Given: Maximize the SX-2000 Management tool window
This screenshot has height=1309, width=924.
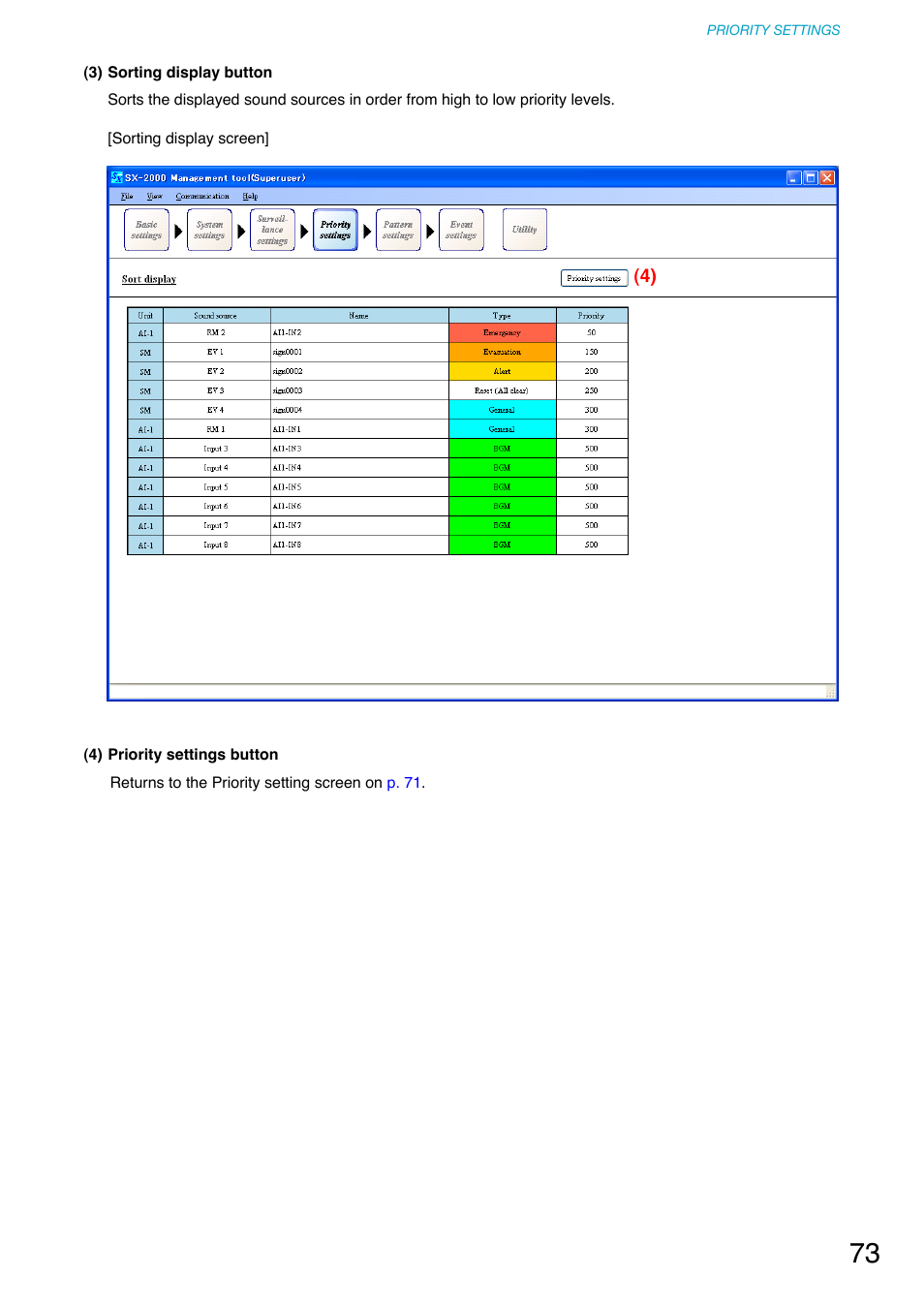Looking at the screenshot, I should [x=811, y=177].
